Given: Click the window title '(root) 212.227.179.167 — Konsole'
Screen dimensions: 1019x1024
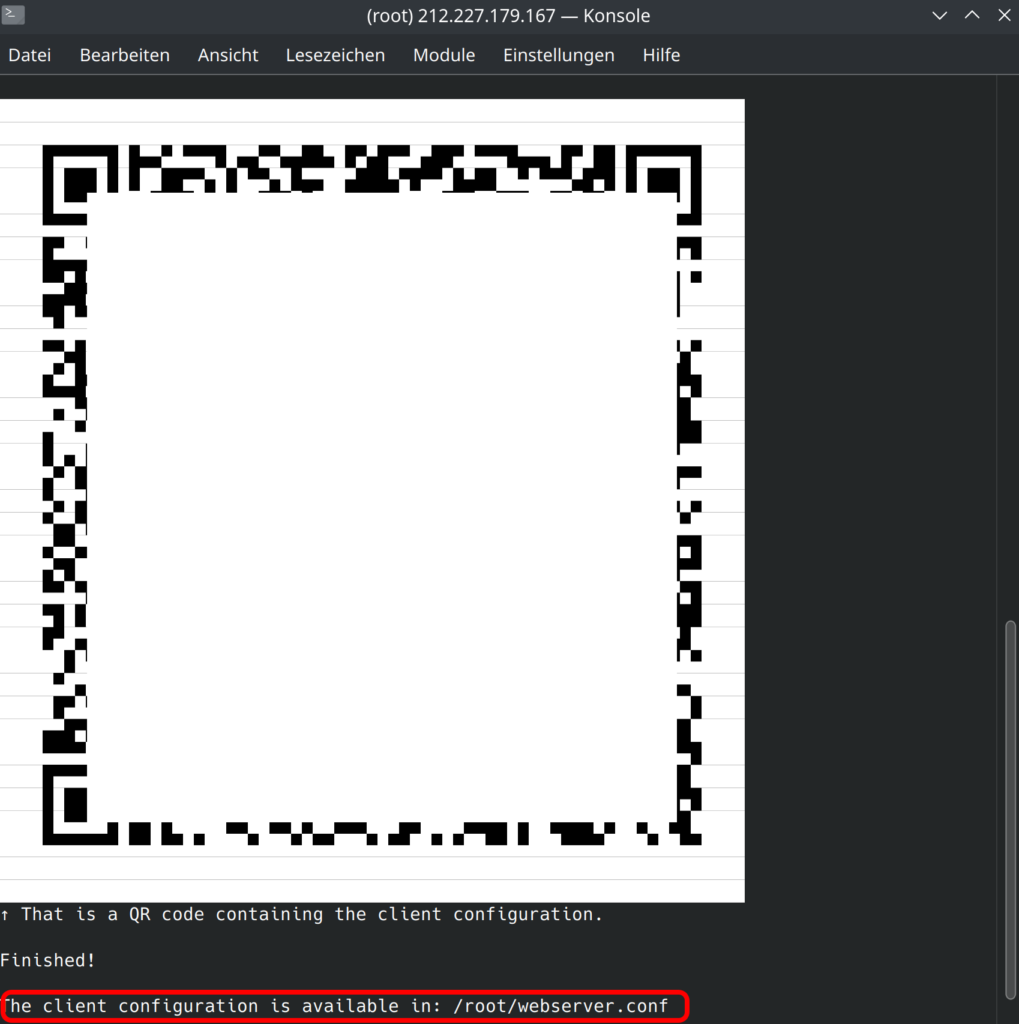Looking at the screenshot, I should pos(508,16).
